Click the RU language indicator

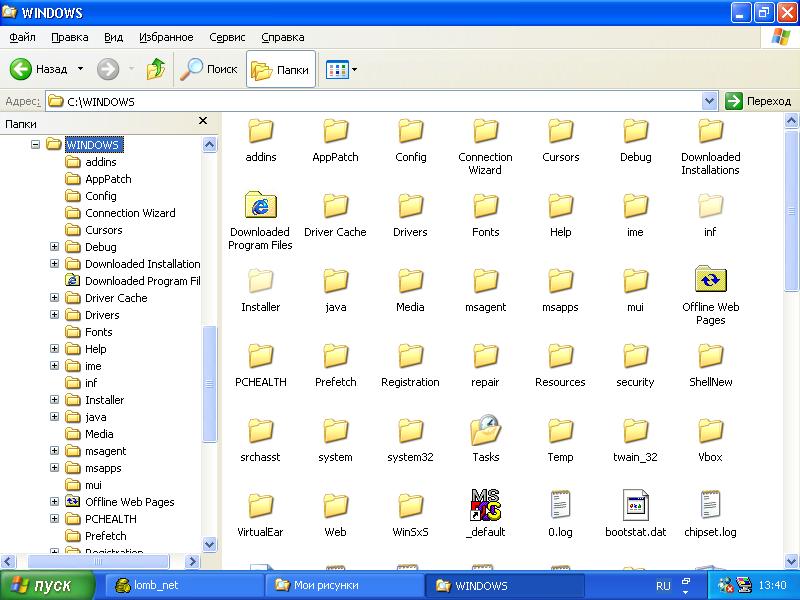click(x=663, y=585)
